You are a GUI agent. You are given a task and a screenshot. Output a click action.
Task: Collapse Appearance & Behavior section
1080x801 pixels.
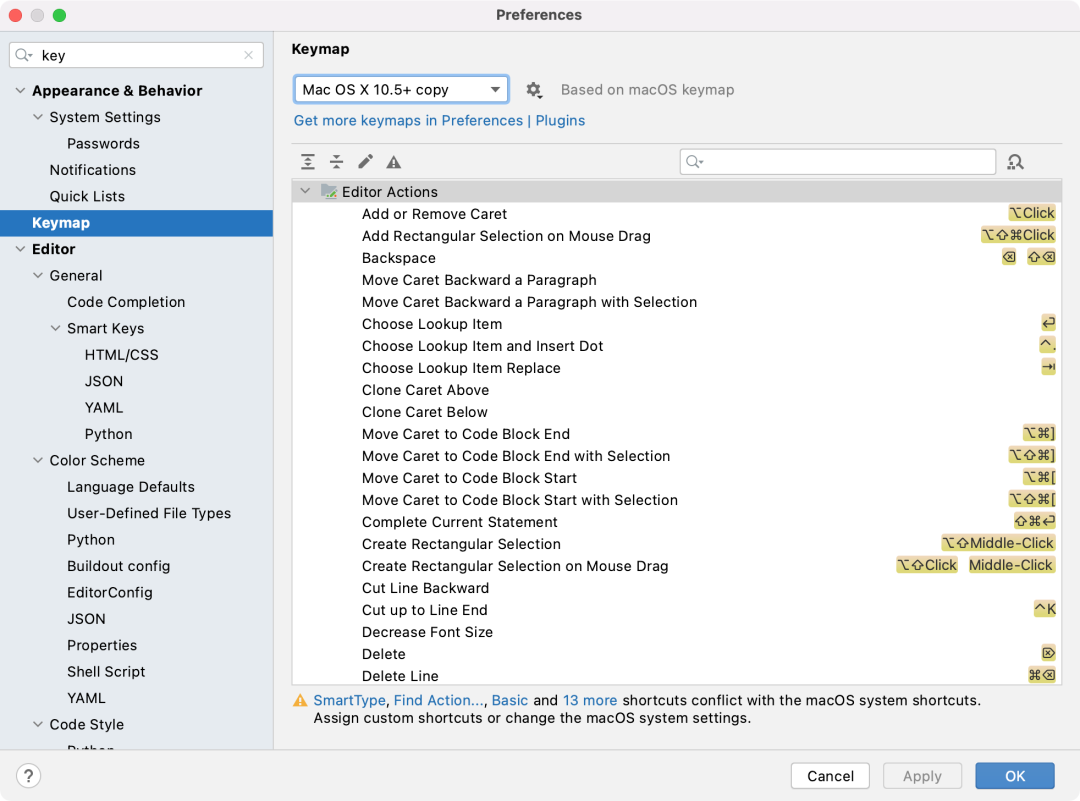[x=20, y=90]
